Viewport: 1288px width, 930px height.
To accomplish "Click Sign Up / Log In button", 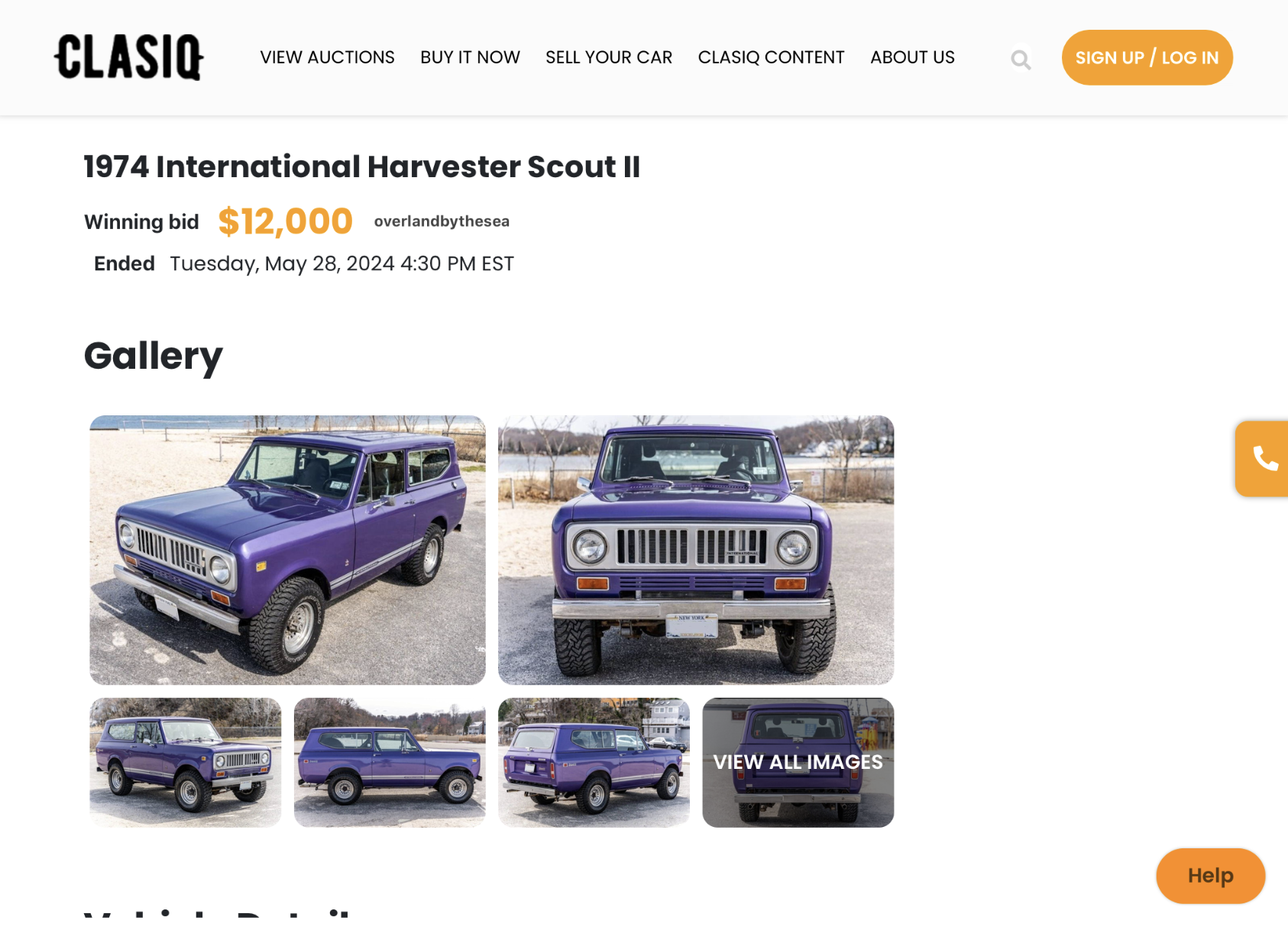I will coord(1147,57).
